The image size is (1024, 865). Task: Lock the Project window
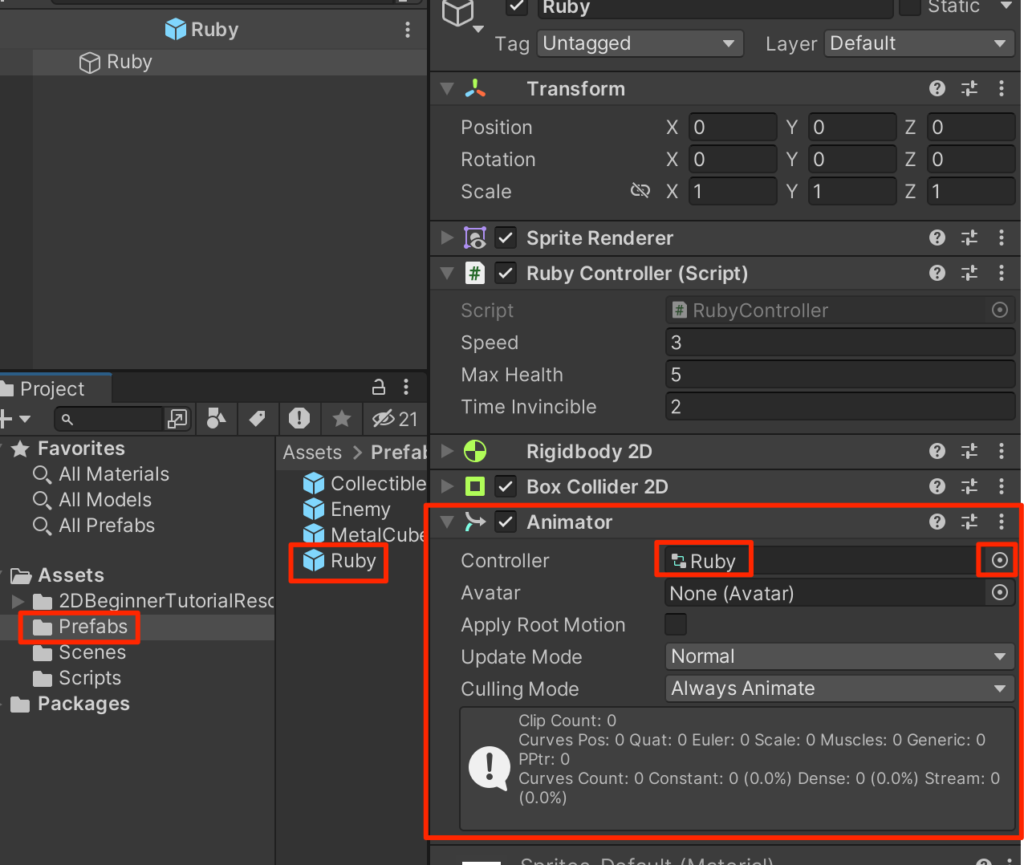[378, 387]
